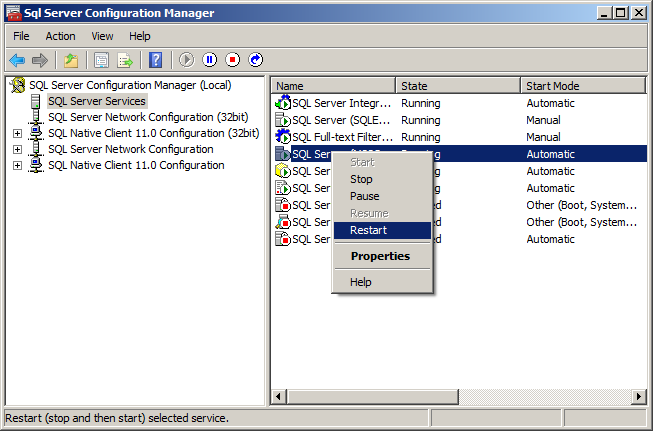This screenshot has width=653, height=431.
Task: Click the horizontal scrollbar left arrow
Action: pyautogui.click(x=279, y=396)
